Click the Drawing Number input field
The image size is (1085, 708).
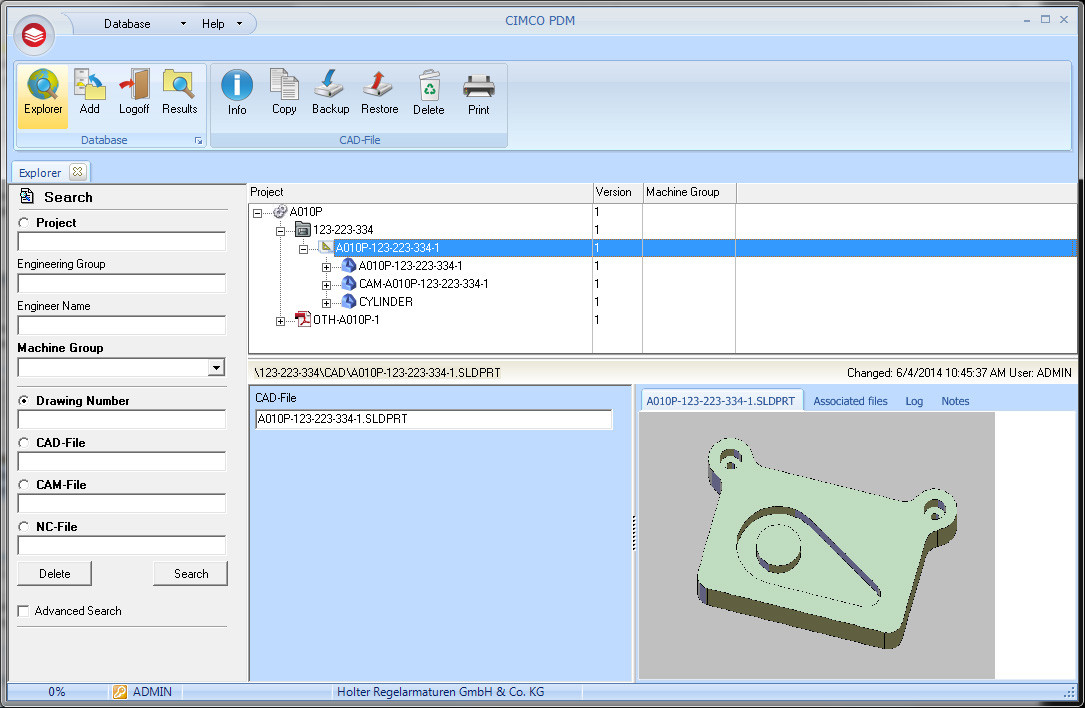[122, 419]
